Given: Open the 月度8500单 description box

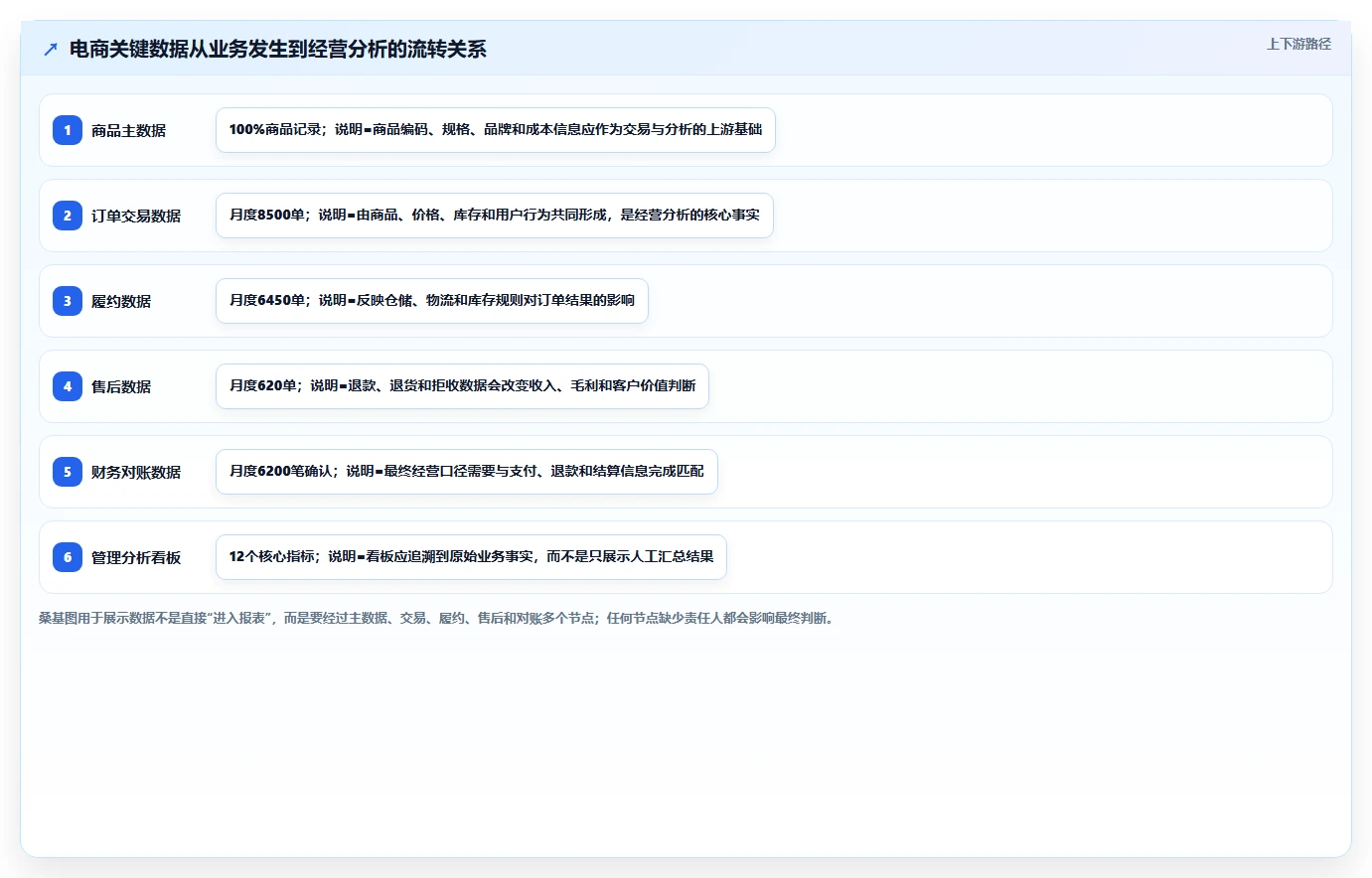Looking at the screenshot, I should pos(495,216).
